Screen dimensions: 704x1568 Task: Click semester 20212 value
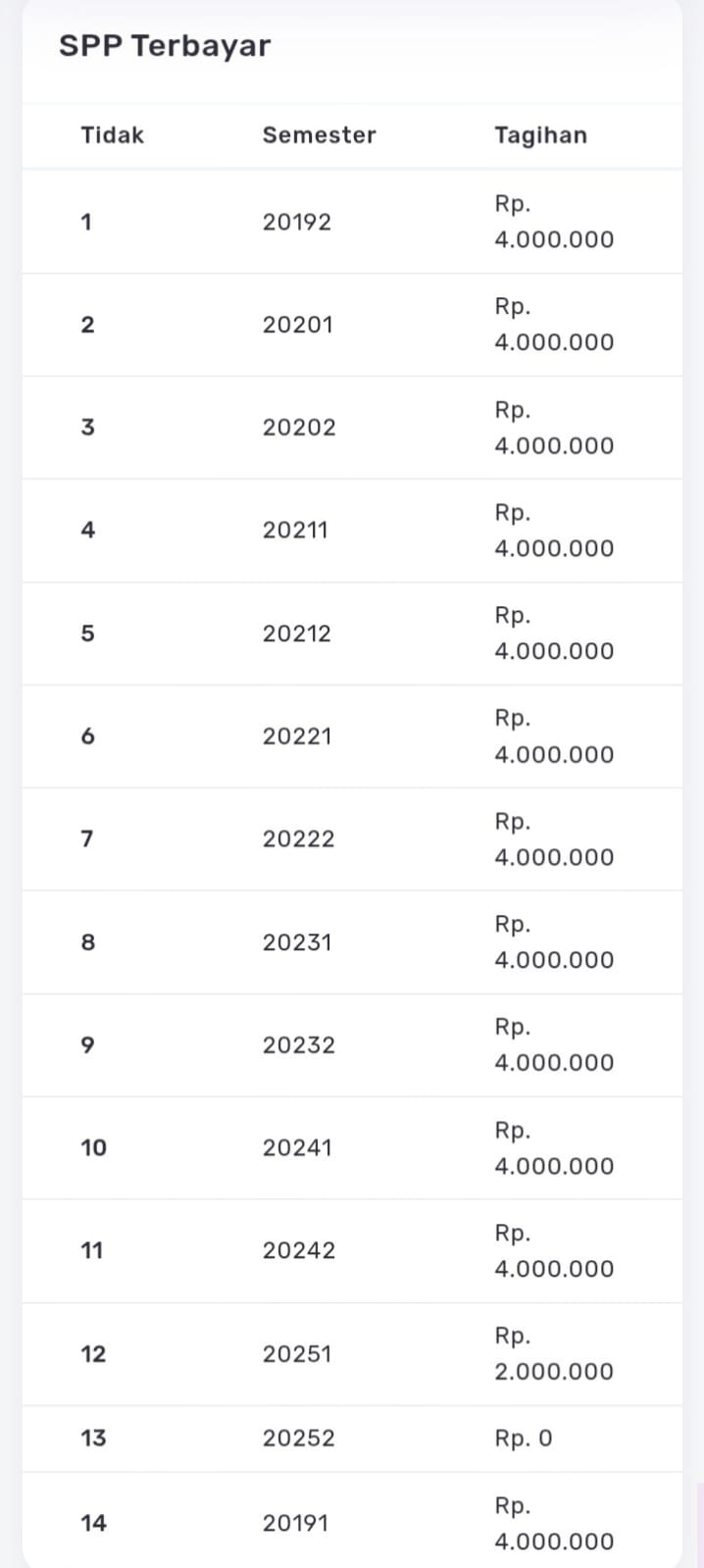coord(296,633)
